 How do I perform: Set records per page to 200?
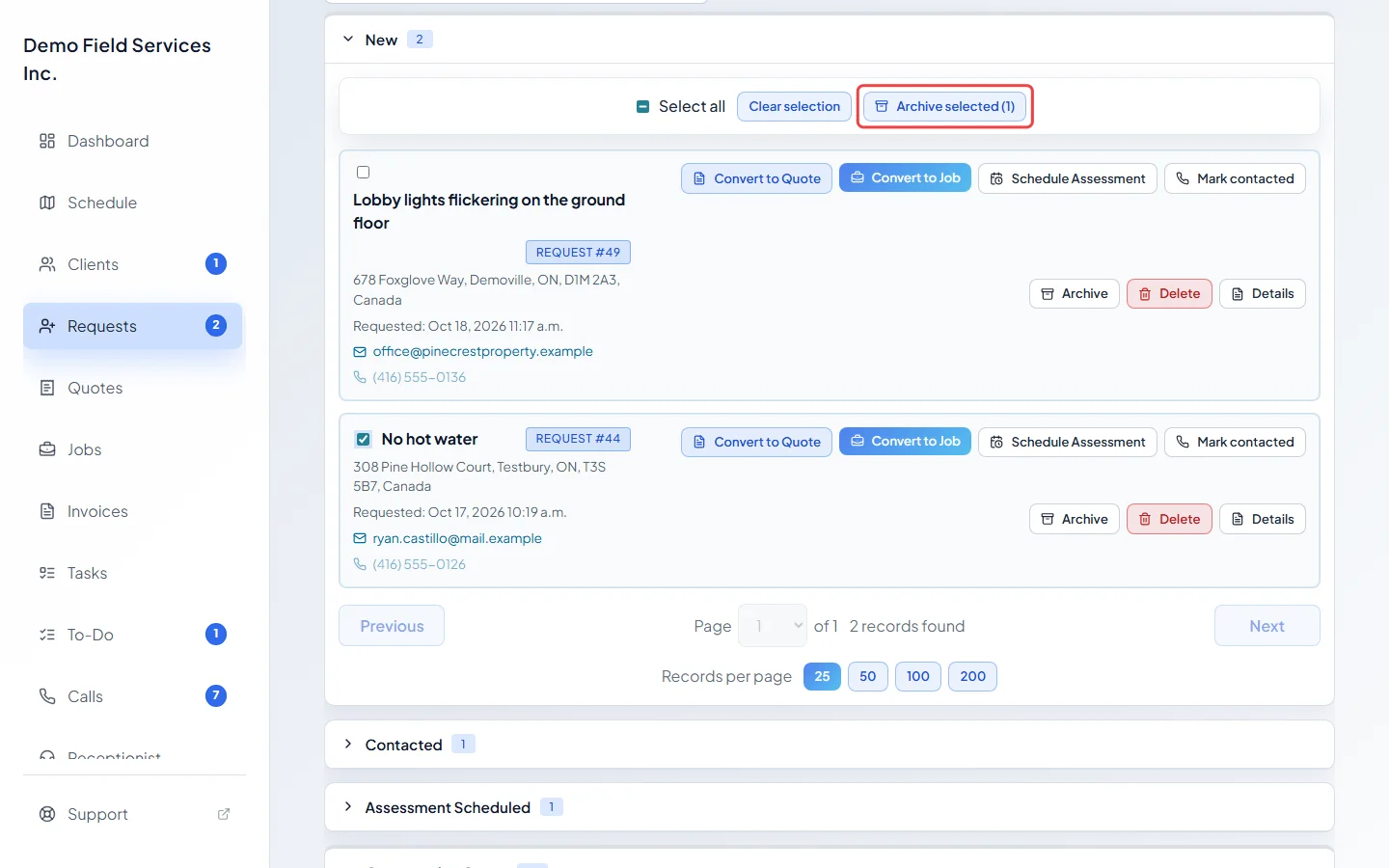pyautogui.click(x=972, y=677)
